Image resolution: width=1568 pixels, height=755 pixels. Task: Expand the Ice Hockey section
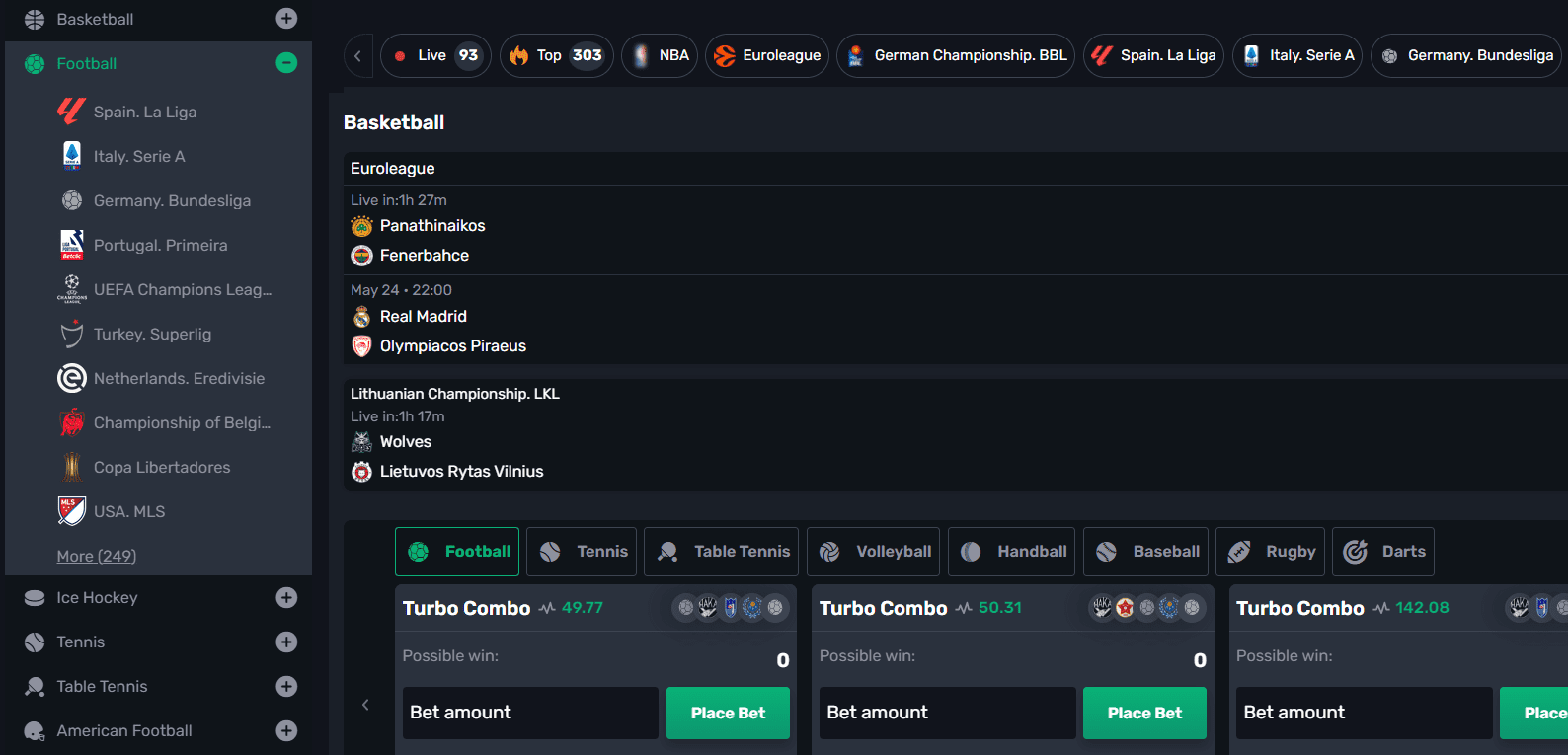[286, 597]
